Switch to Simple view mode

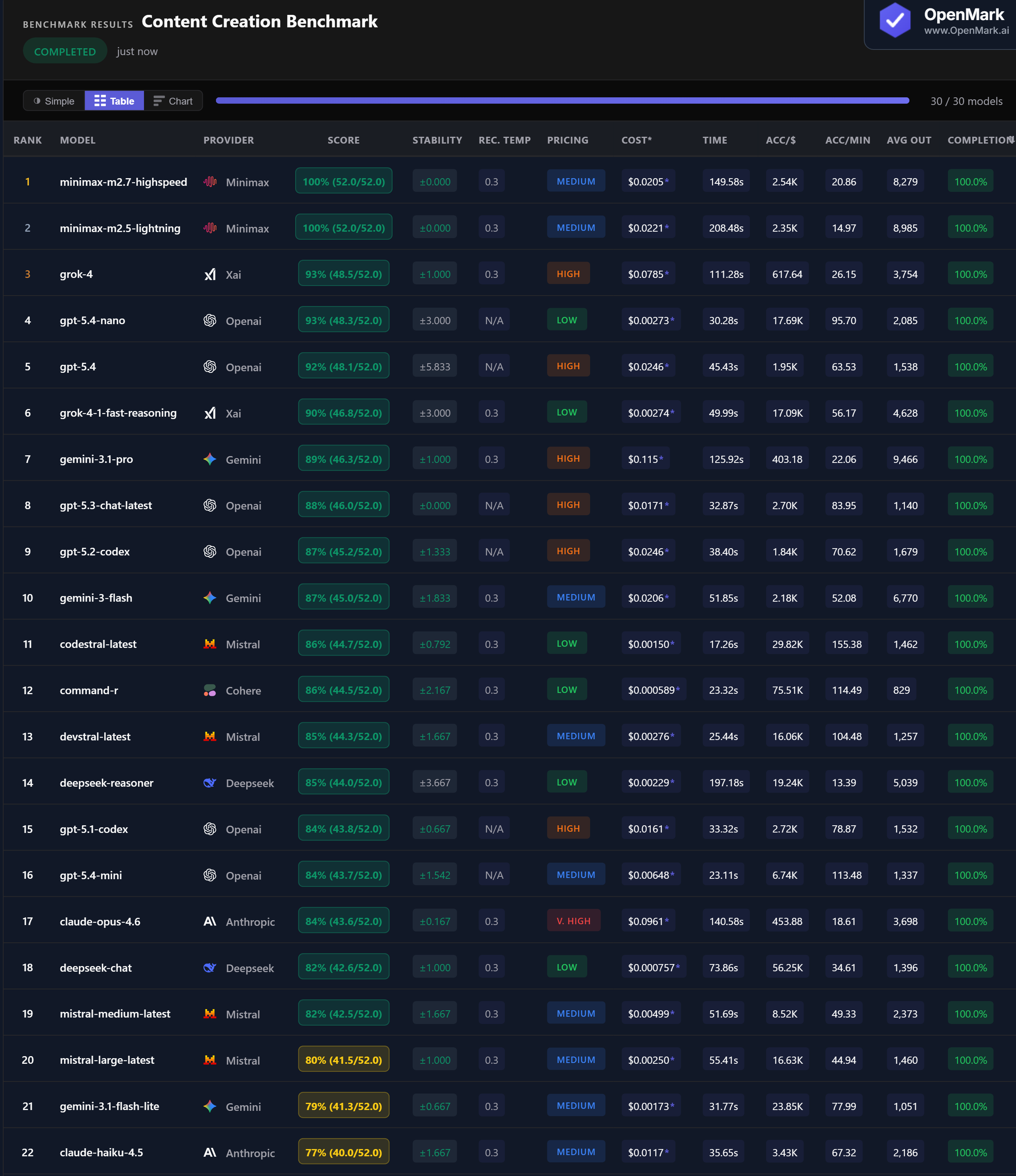pyautogui.click(x=54, y=101)
